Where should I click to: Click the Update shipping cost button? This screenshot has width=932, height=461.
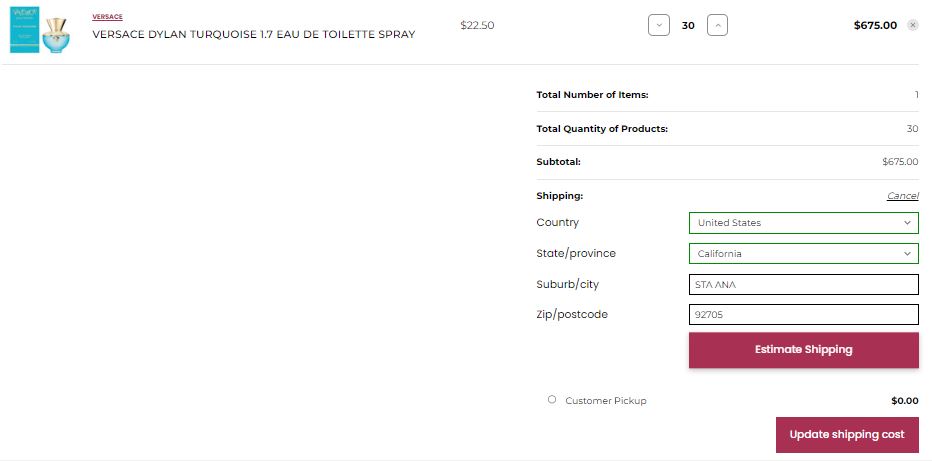click(847, 435)
